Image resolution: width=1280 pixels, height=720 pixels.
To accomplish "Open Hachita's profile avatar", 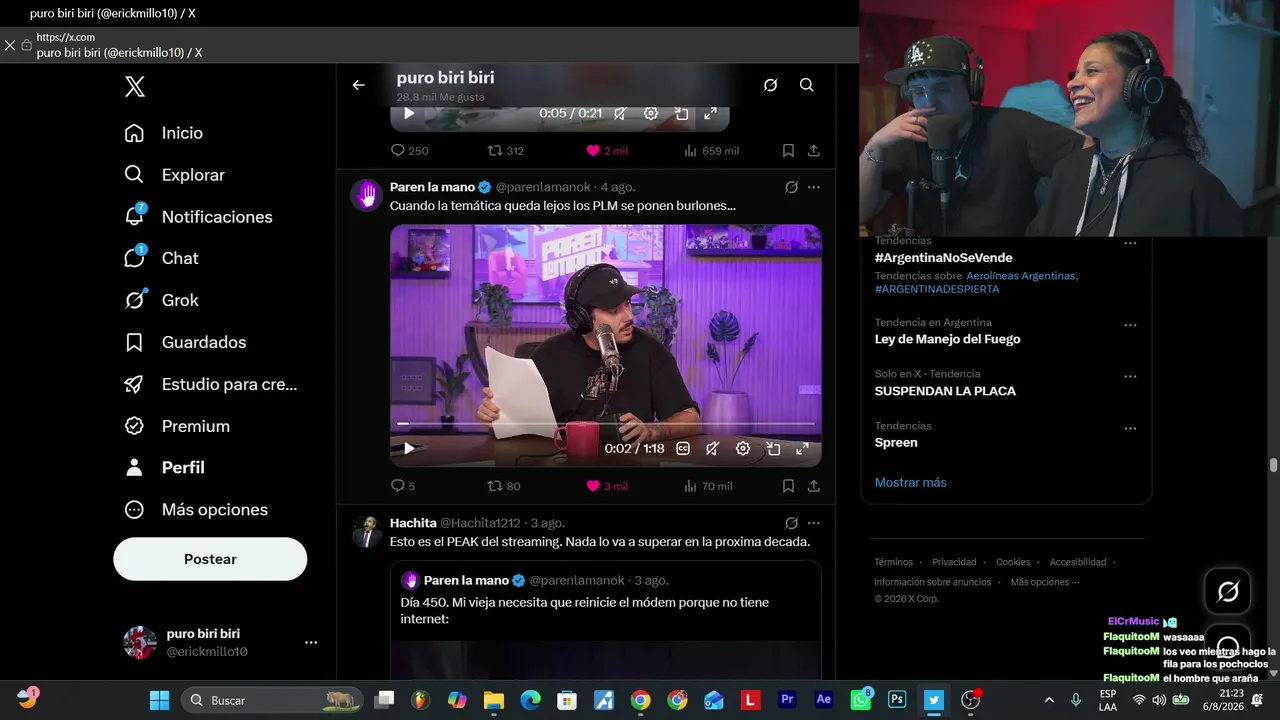I will tap(367, 531).
